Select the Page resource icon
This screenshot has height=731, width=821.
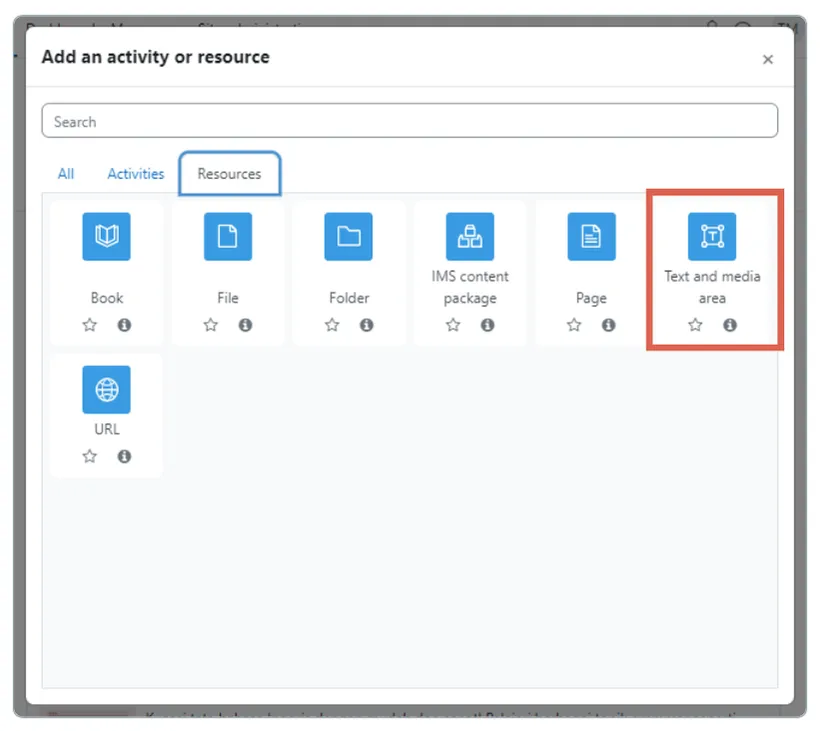[591, 237]
